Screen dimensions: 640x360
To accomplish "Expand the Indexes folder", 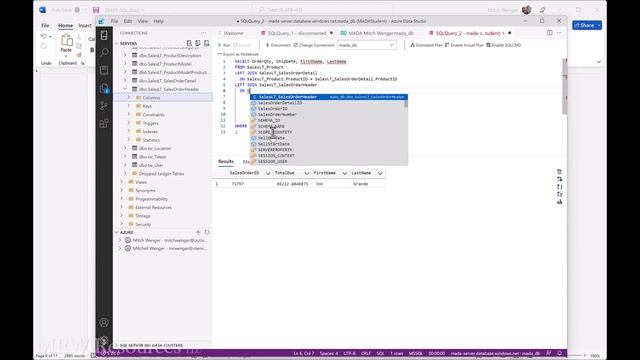I will 129,131.
